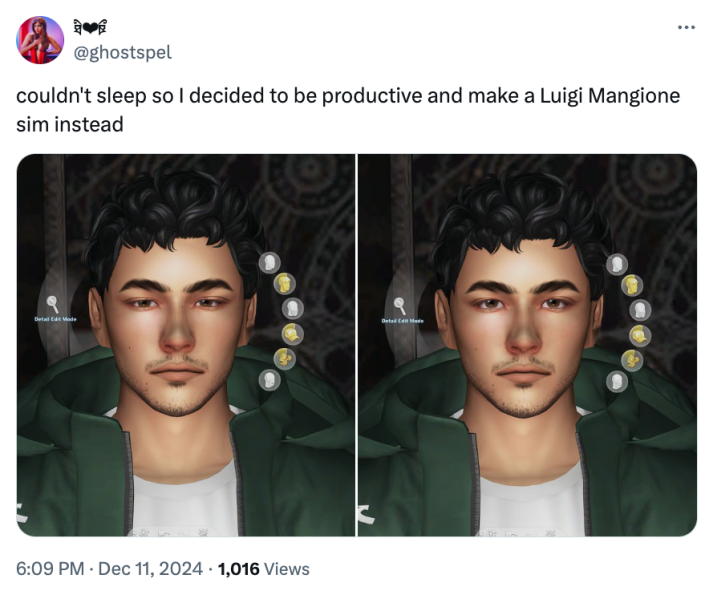Screen dimensions: 709x595
Task: Open the @ghostspel profile avatar
Action: (40, 40)
